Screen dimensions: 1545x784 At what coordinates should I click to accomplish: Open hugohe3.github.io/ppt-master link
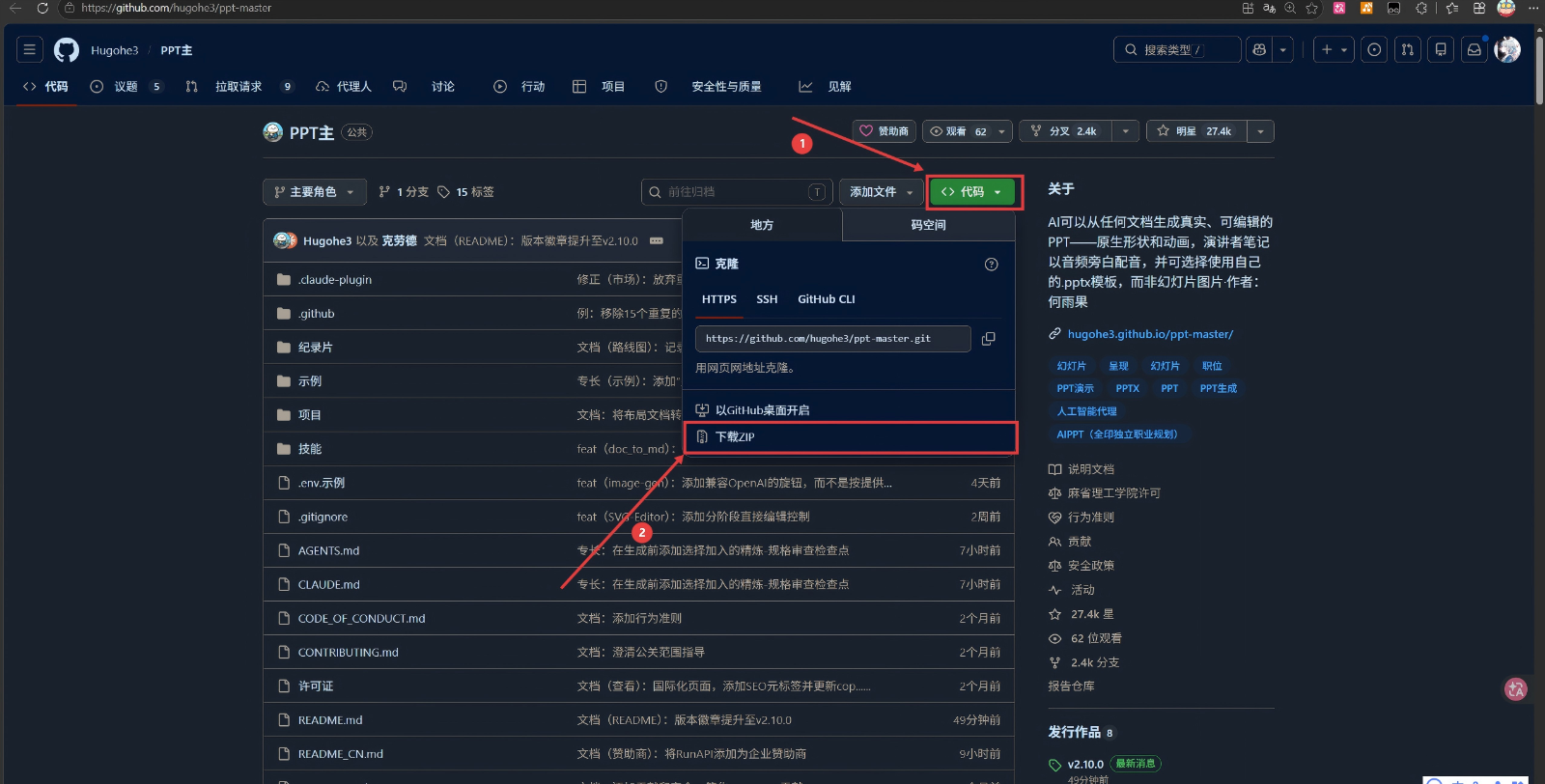pyautogui.click(x=1150, y=334)
